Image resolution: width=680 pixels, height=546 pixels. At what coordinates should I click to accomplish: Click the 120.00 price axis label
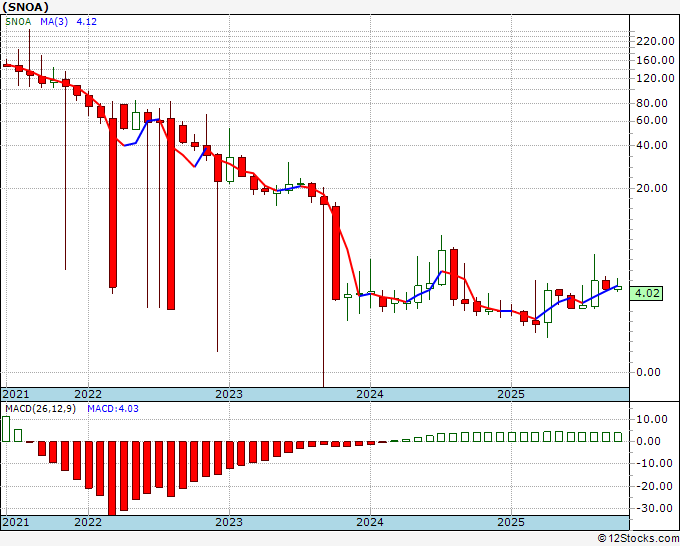[x=655, y=78]
